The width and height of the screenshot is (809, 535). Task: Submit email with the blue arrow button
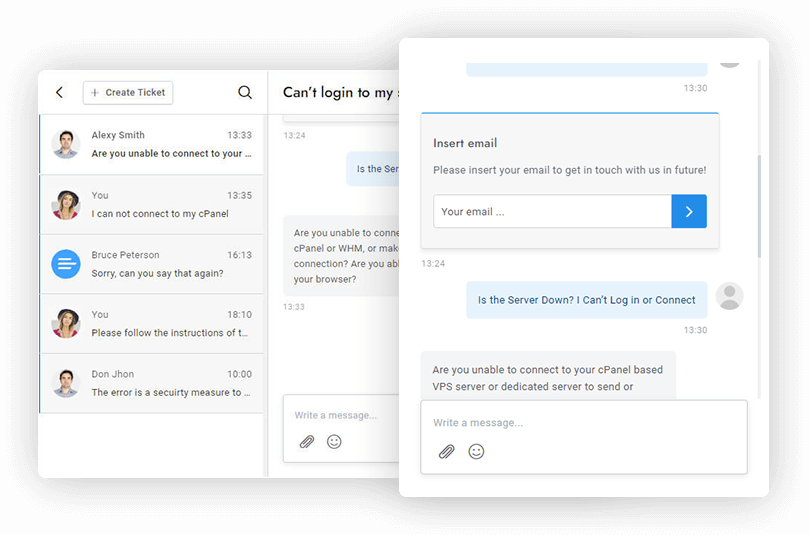[x=689, y=211]
